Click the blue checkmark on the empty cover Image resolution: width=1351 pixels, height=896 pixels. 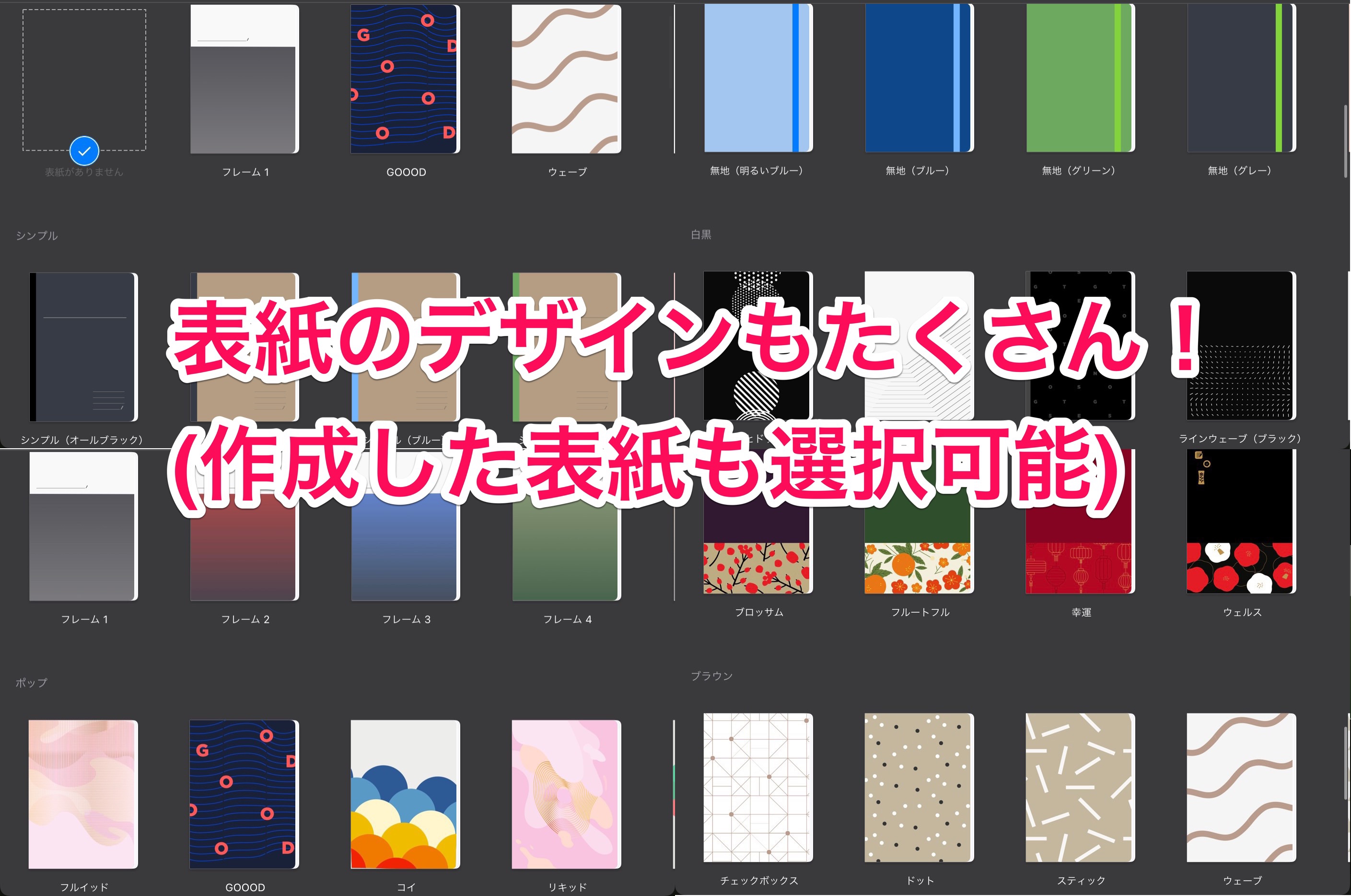[84, 151]
